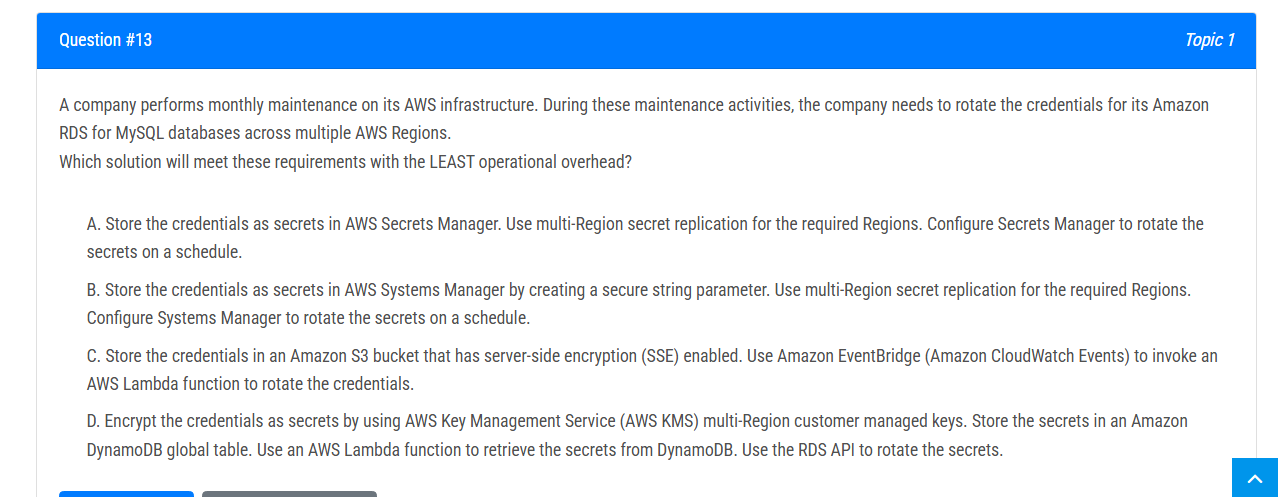The image size is (1285, 497).
Task: Click the gray button below the answers
Action: [289, 493]
